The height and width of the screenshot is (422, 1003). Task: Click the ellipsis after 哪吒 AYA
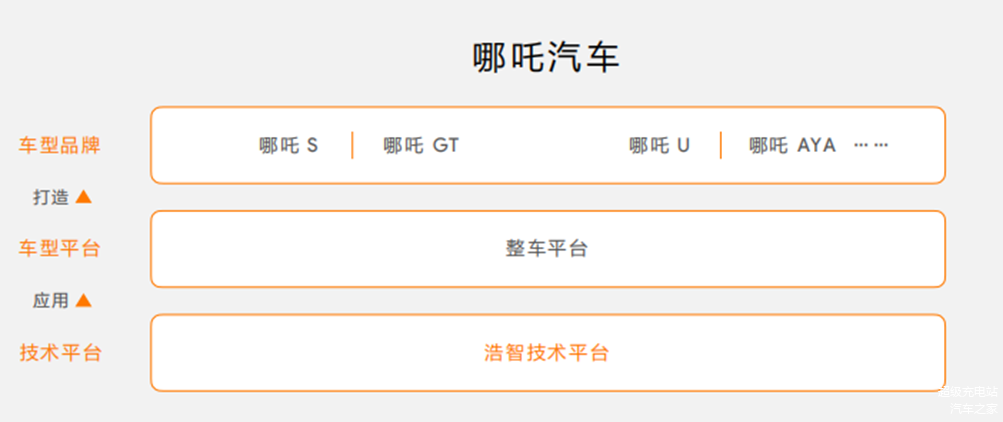pyautogui.click(x=871, y=145)
